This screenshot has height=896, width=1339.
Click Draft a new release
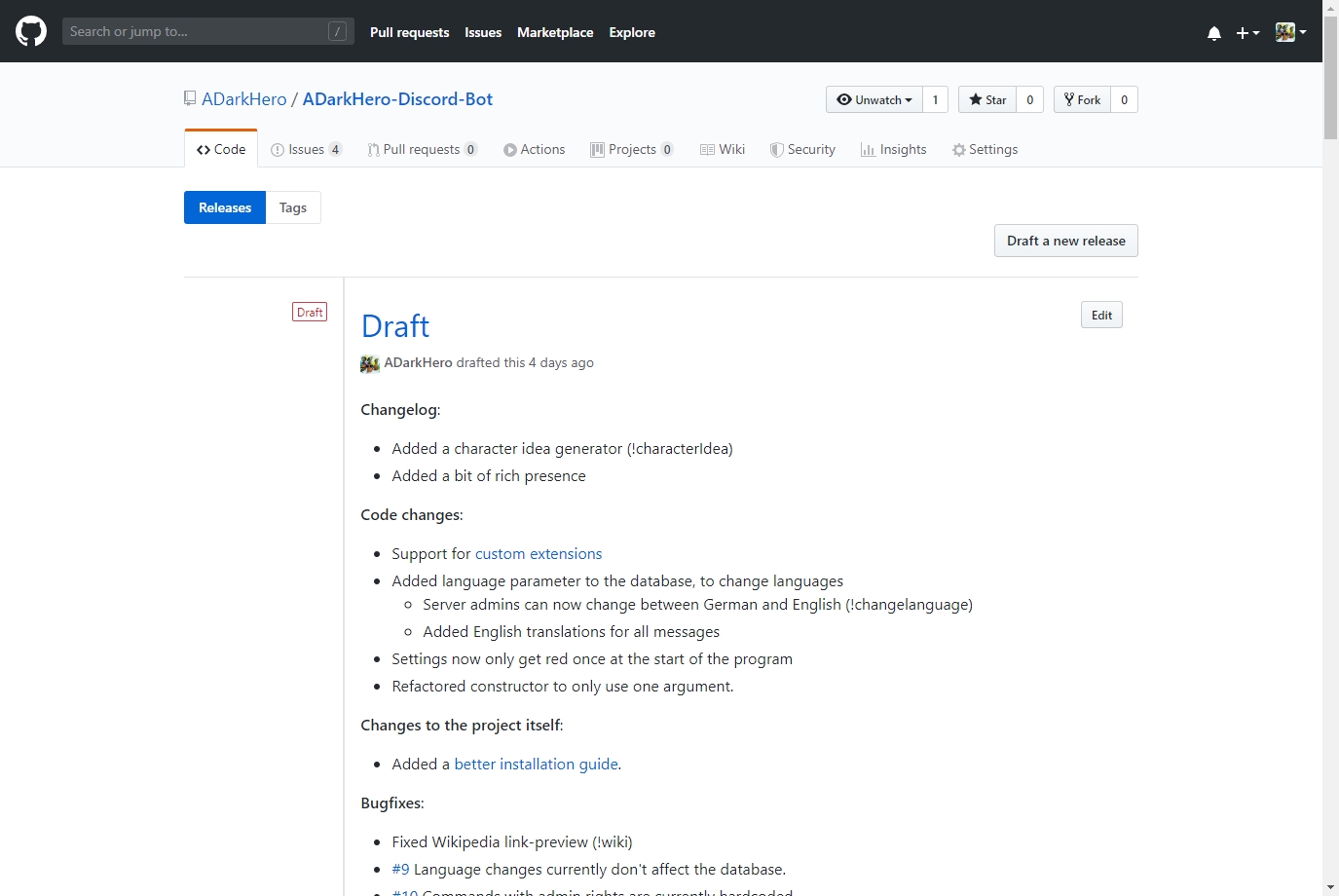(x=1066, y=241)
